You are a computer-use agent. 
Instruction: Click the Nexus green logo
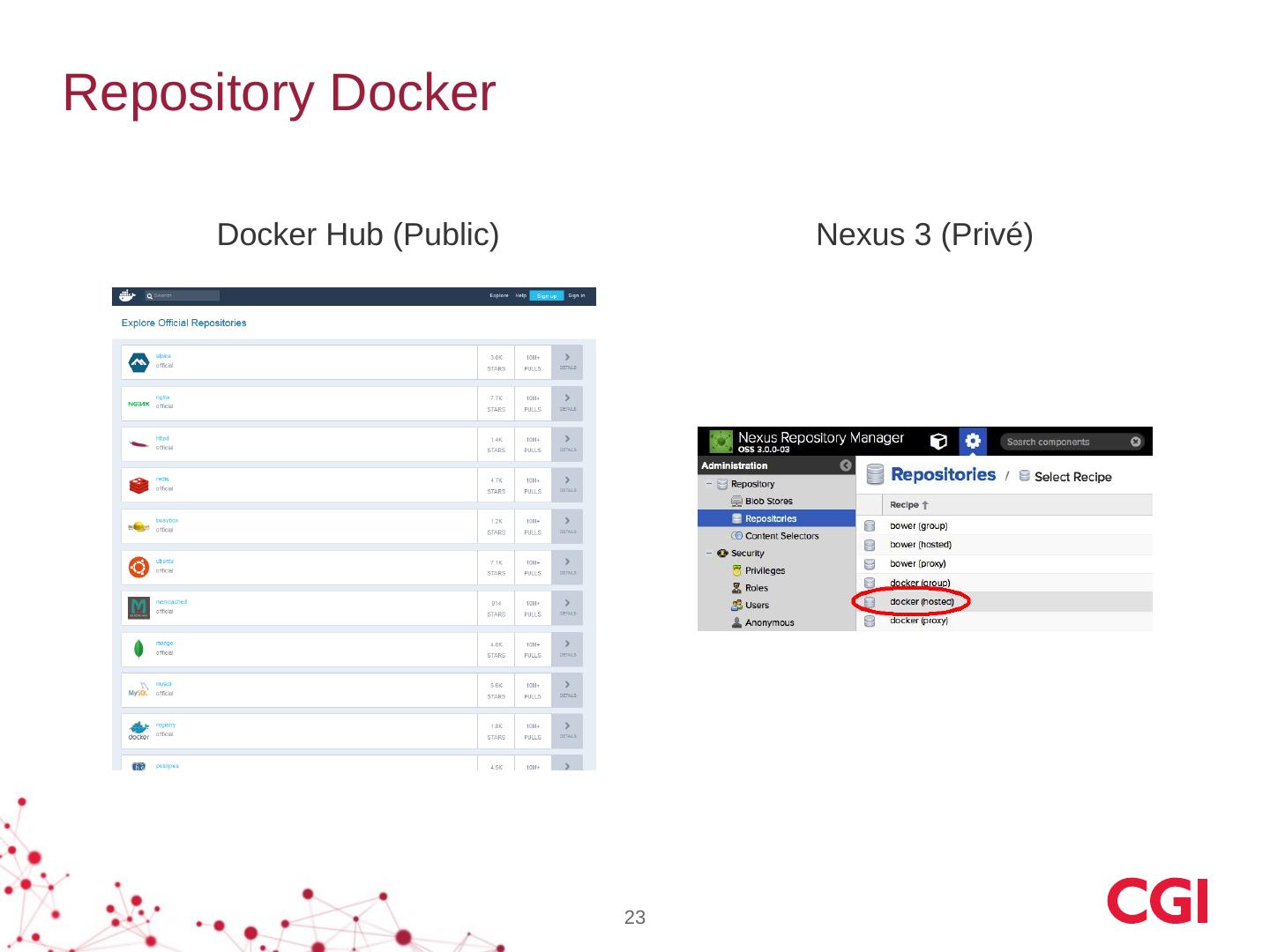point(721,441)
